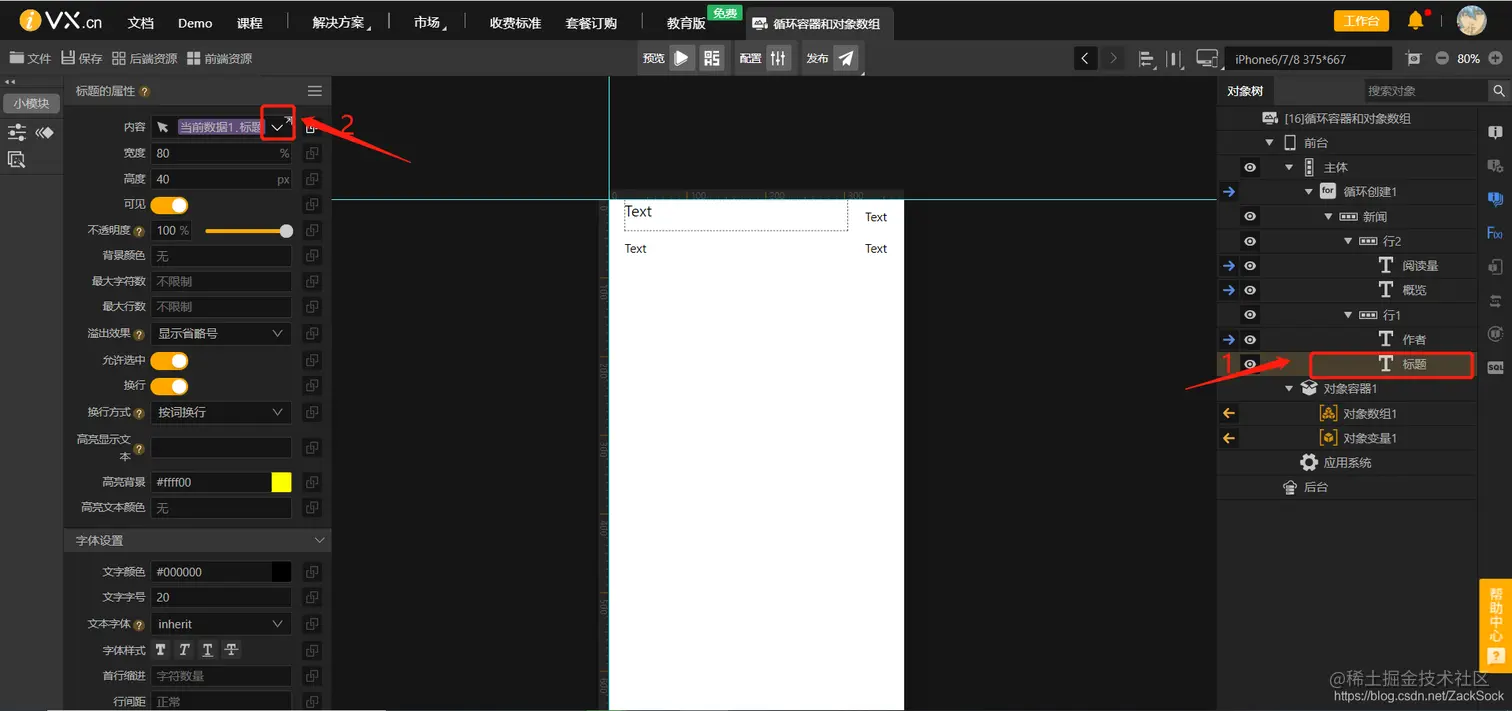Screen dimensions: 1512x711
Task: Toggle the 换行 line wrap switch
Action: point(169,386)
